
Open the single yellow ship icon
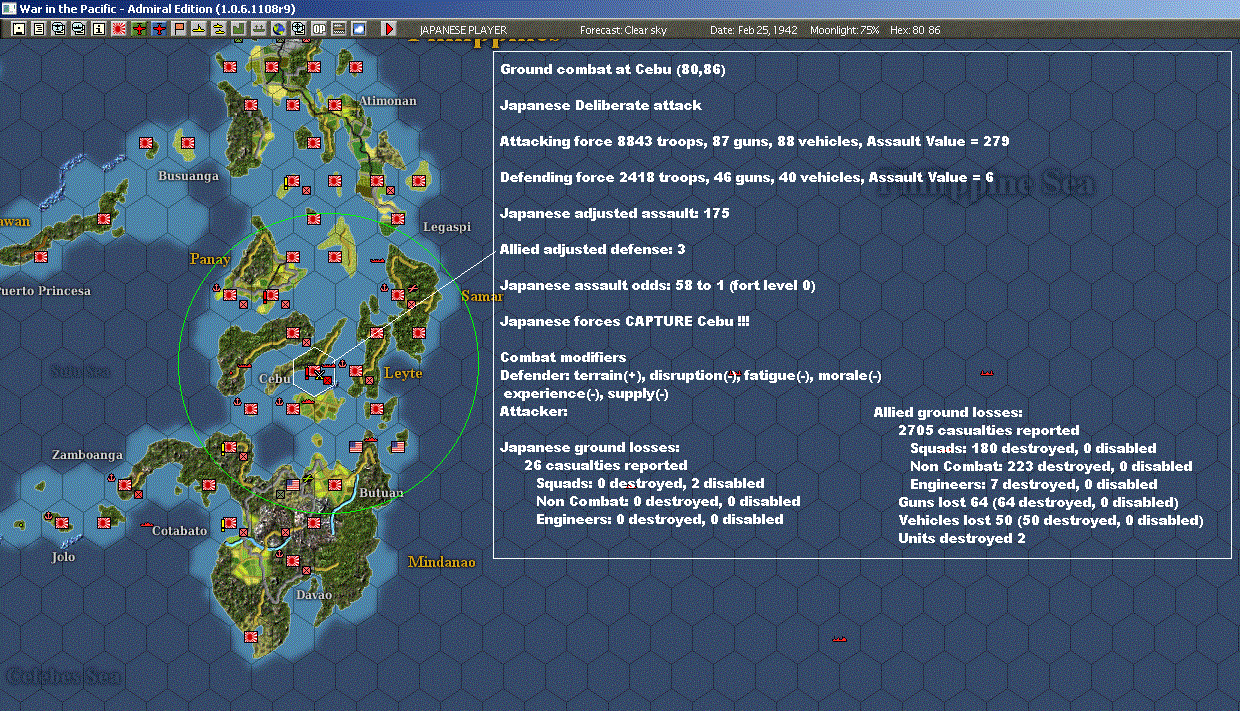198,29
